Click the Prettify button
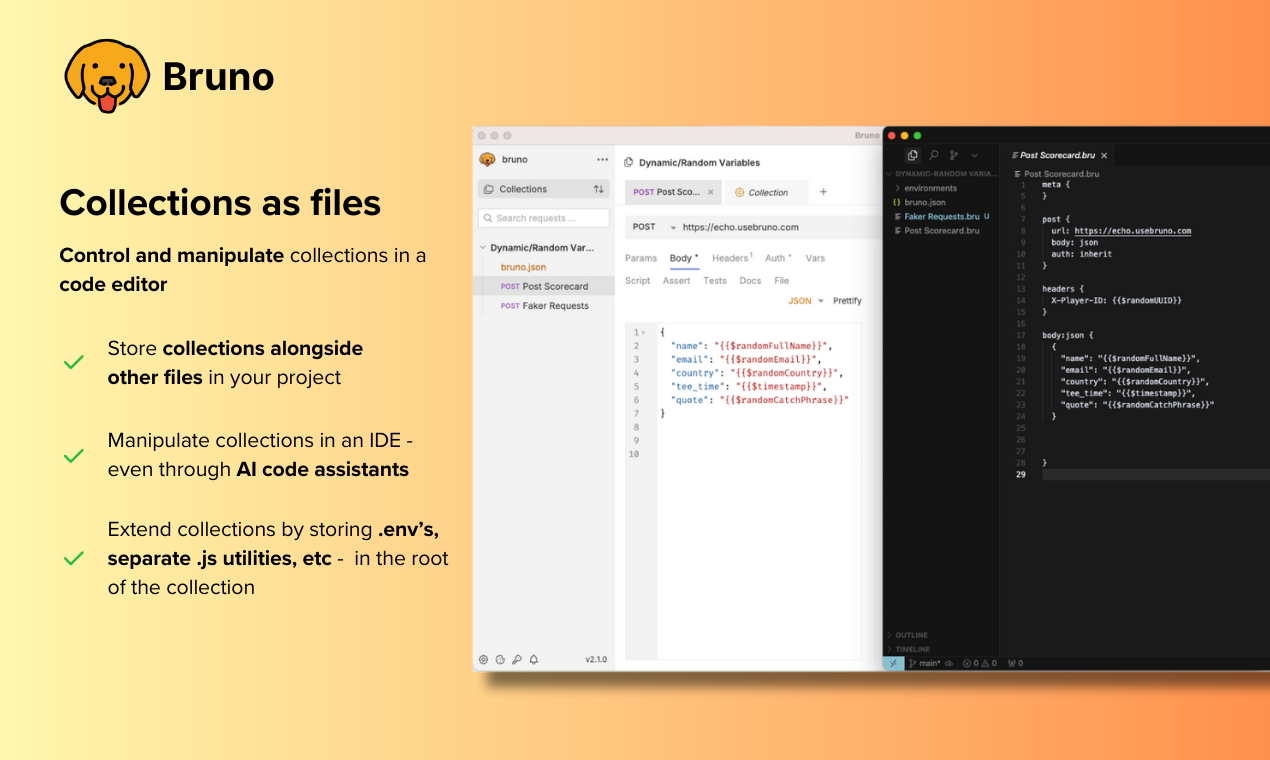The width and height of the screenshot is (1270, 760). coord(847,301)
